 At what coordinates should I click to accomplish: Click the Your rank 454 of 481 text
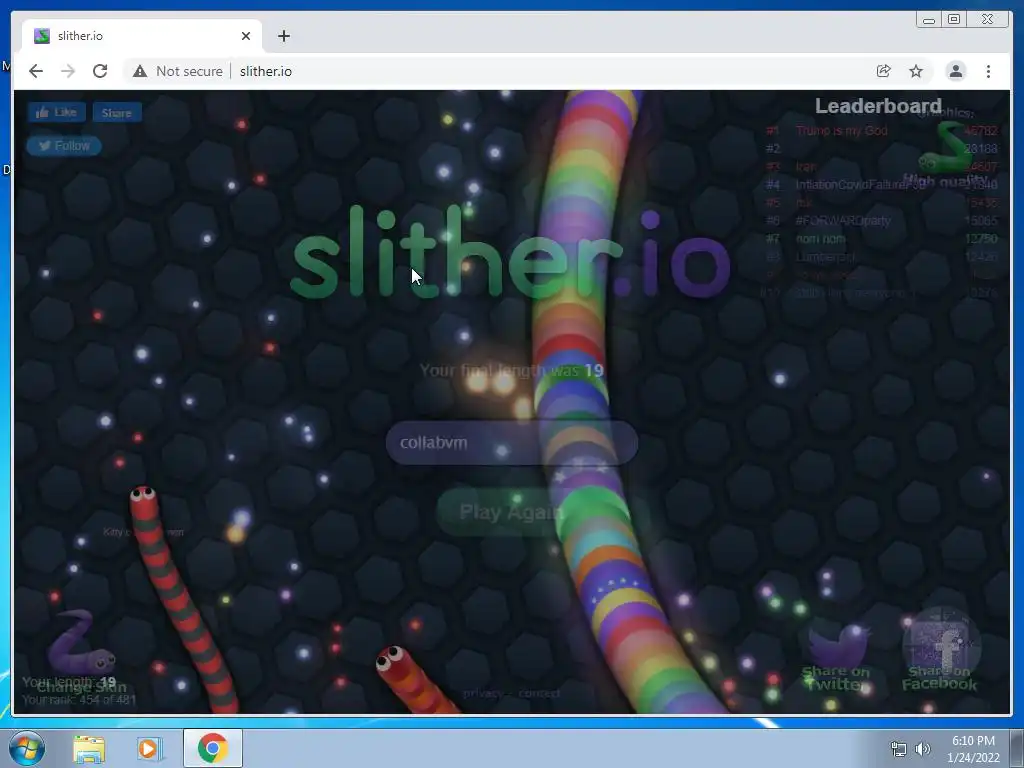[x=79, y=700]
